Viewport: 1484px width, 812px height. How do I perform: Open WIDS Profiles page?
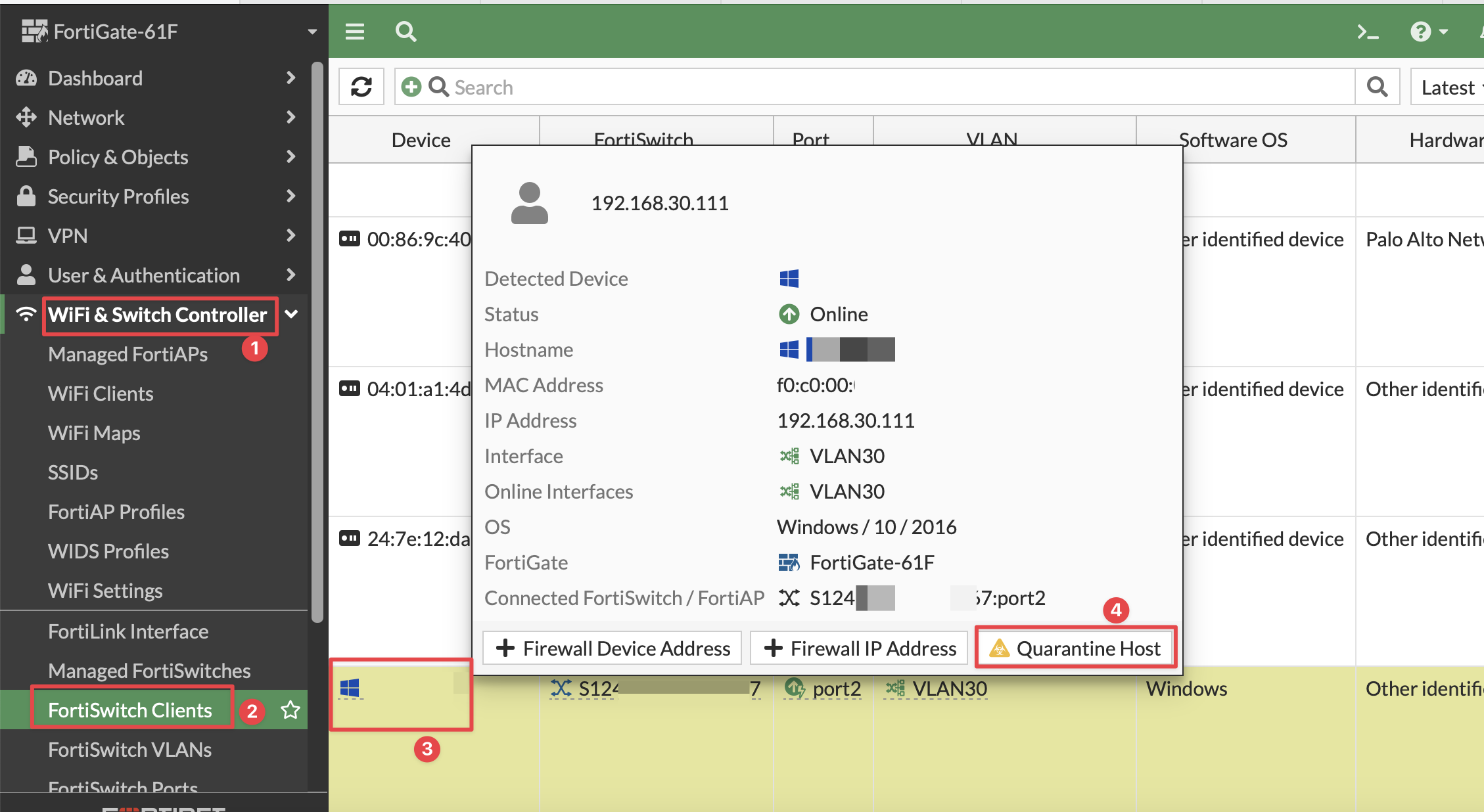(x=108, y=551)
